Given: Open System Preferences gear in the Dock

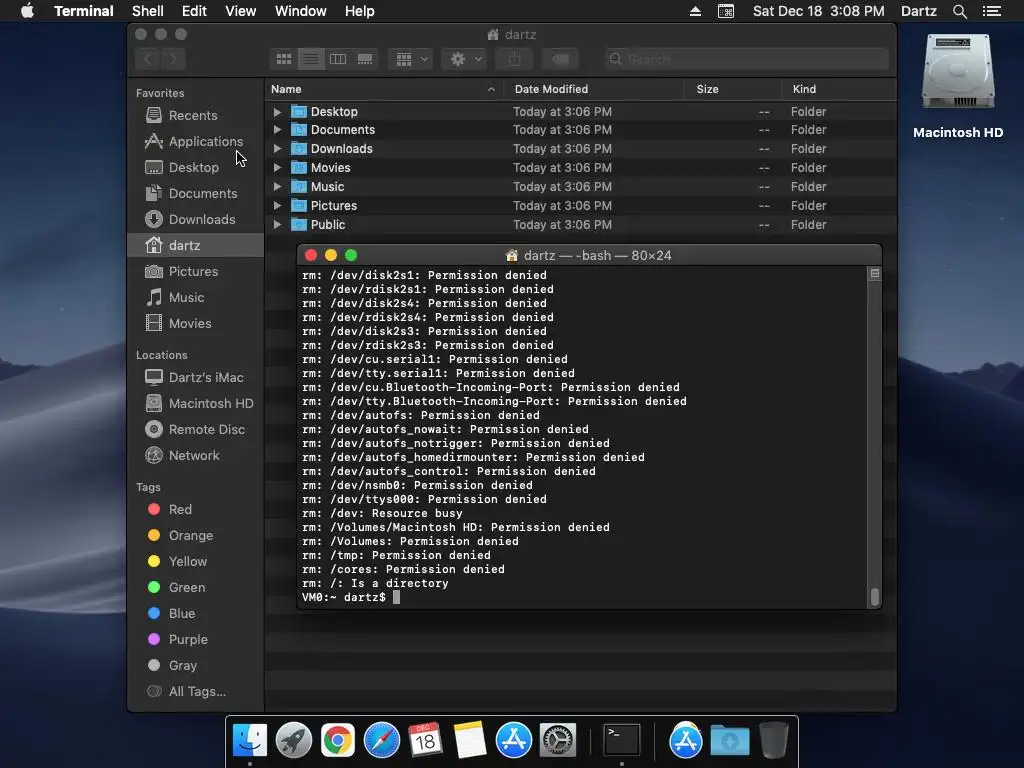Looking at the screenshot, I should pos(557,741).
